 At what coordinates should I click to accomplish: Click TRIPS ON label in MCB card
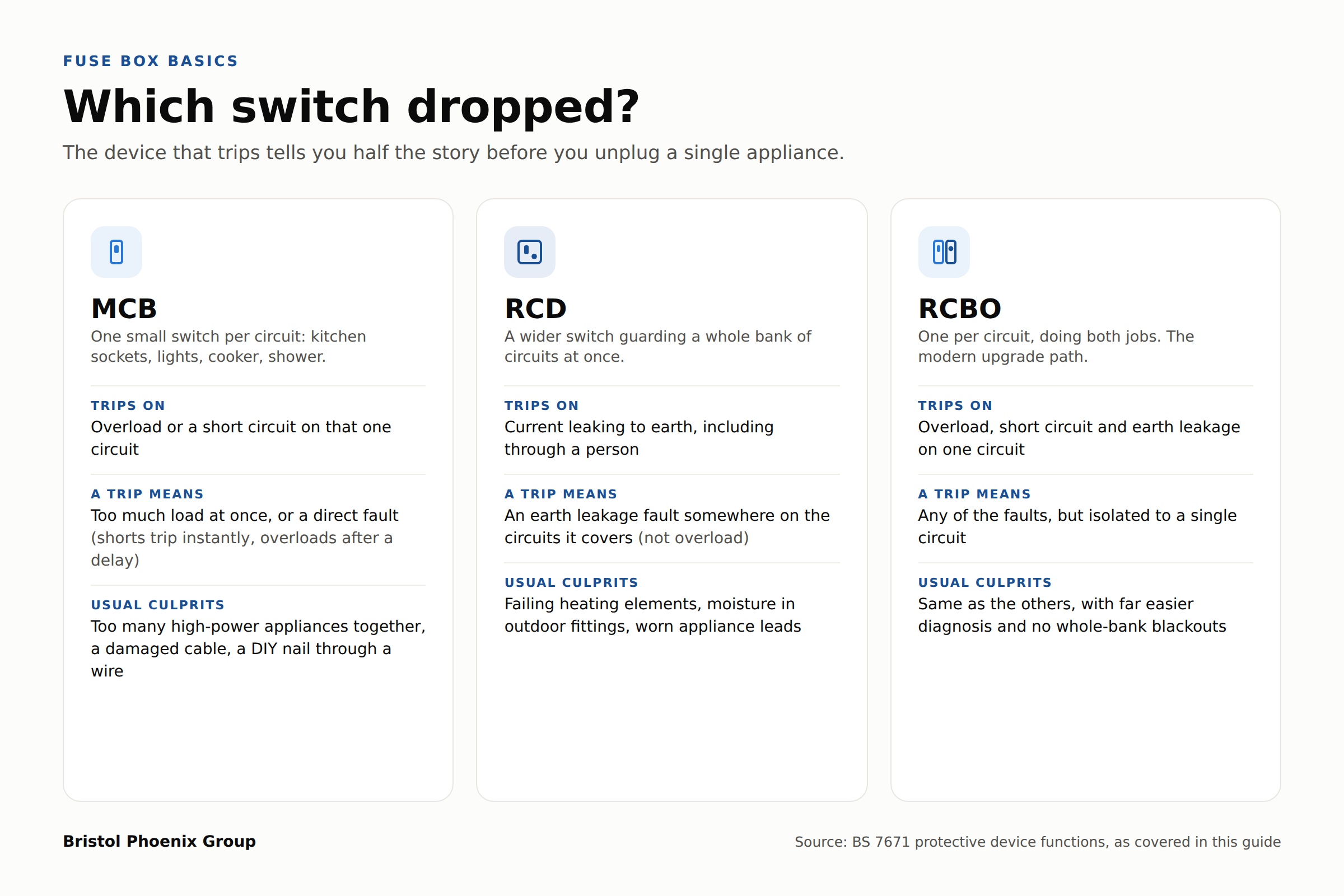(128, 405)
